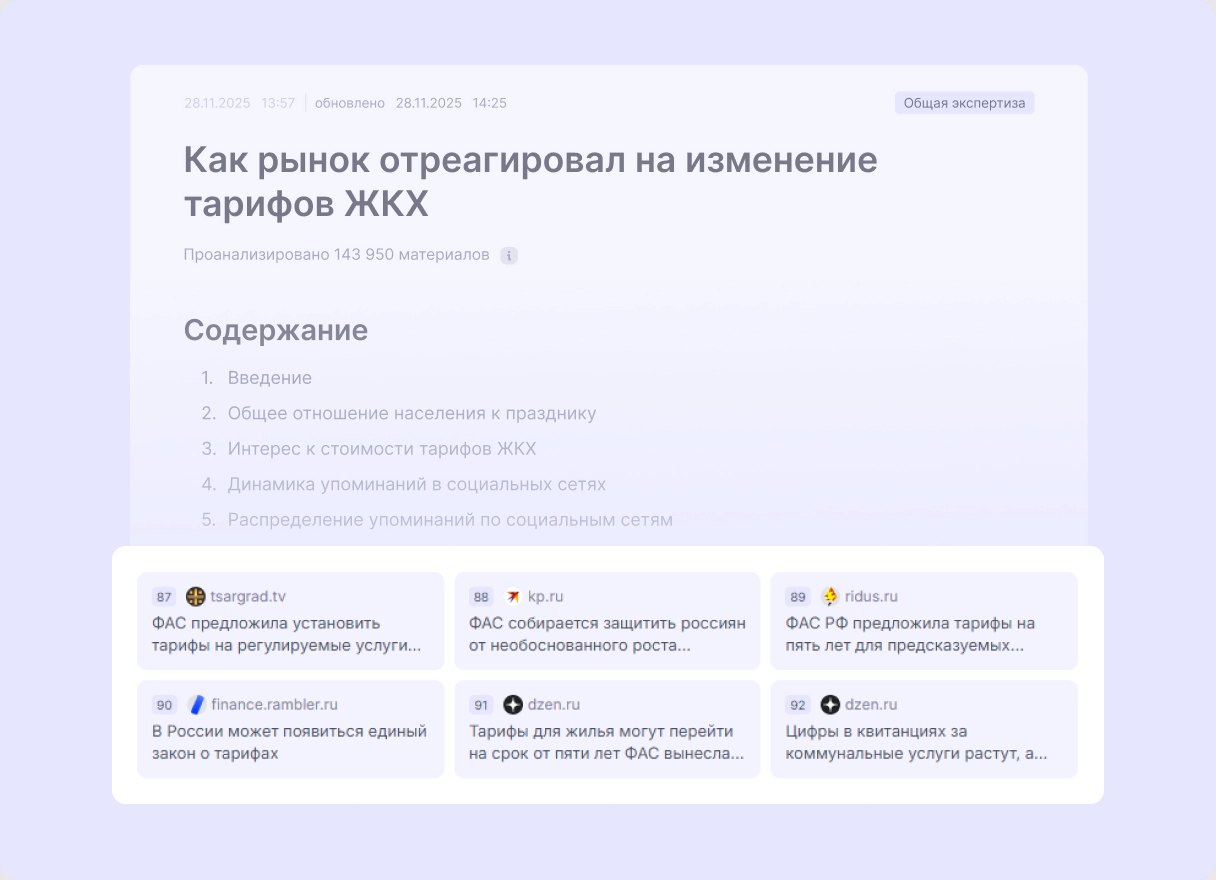Click the dzen.ru logo on card 92

click(x=830, y=705)
